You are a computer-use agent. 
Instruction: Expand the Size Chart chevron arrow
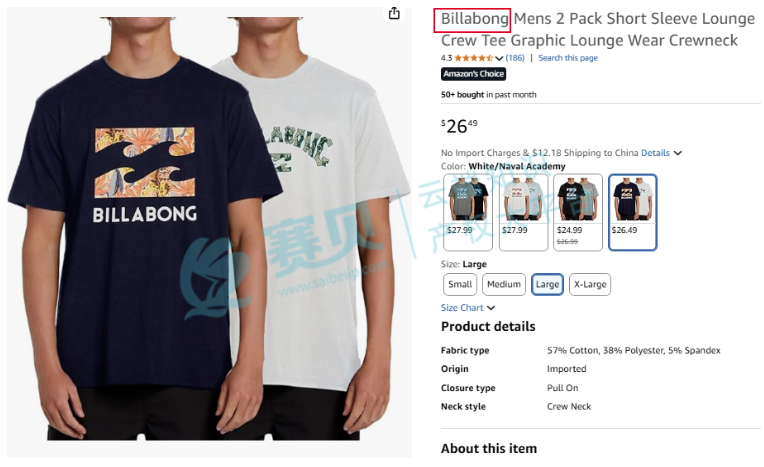491,308
